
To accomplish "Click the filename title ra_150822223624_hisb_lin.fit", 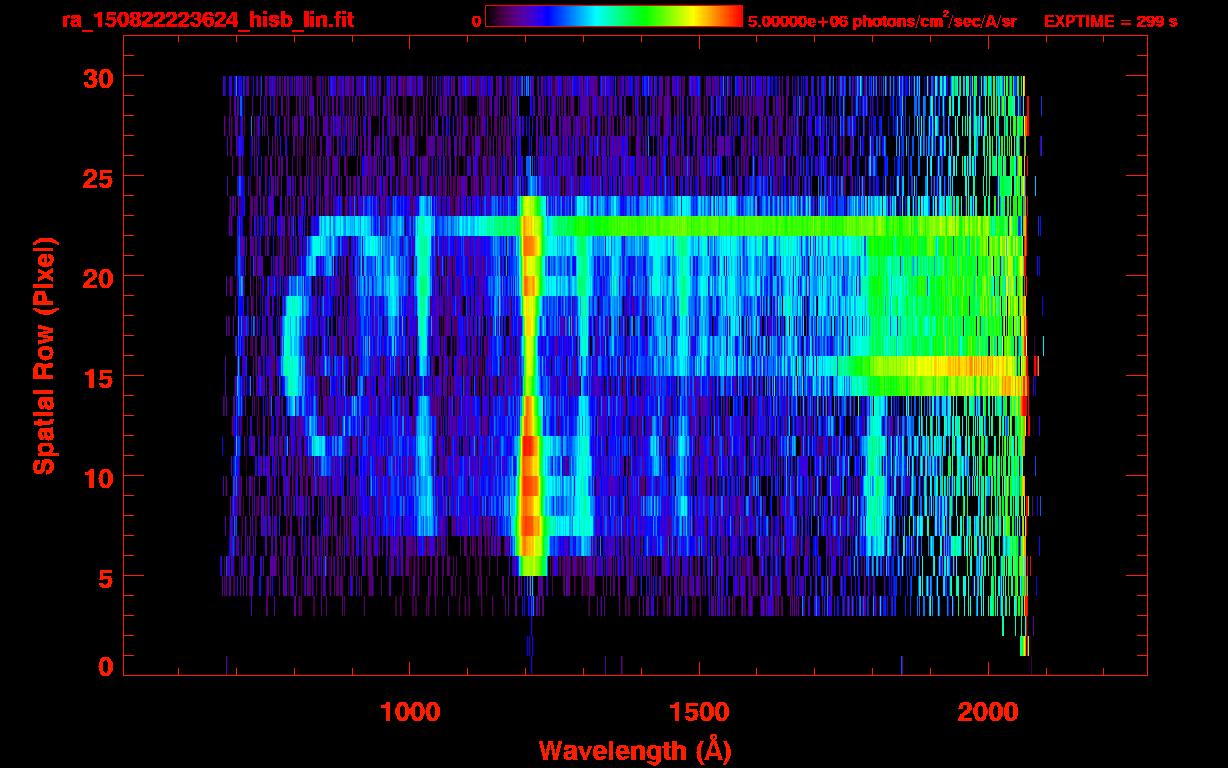I will pos(207,20).
